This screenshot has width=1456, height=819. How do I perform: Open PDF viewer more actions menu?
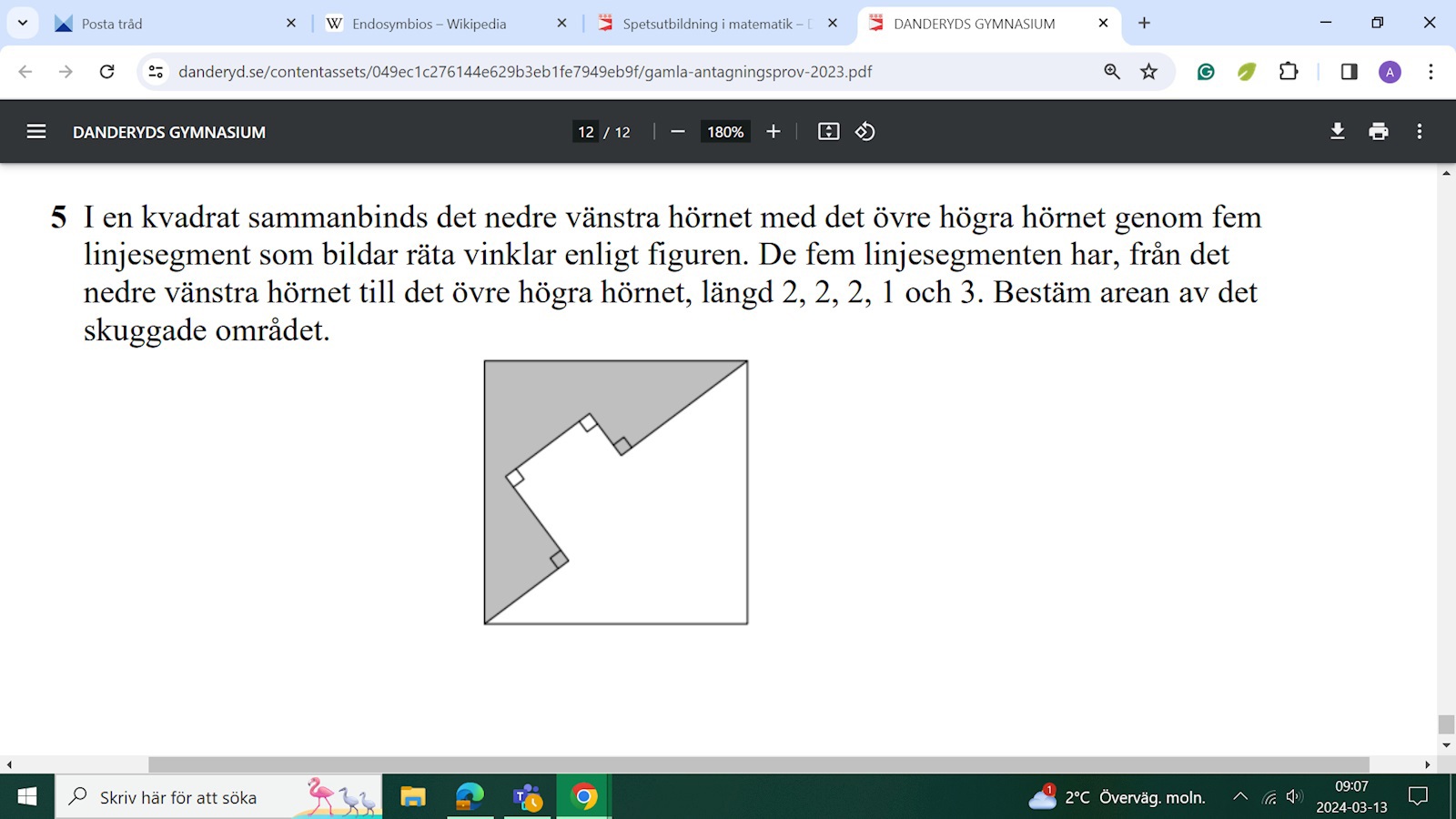point(1419,132)
